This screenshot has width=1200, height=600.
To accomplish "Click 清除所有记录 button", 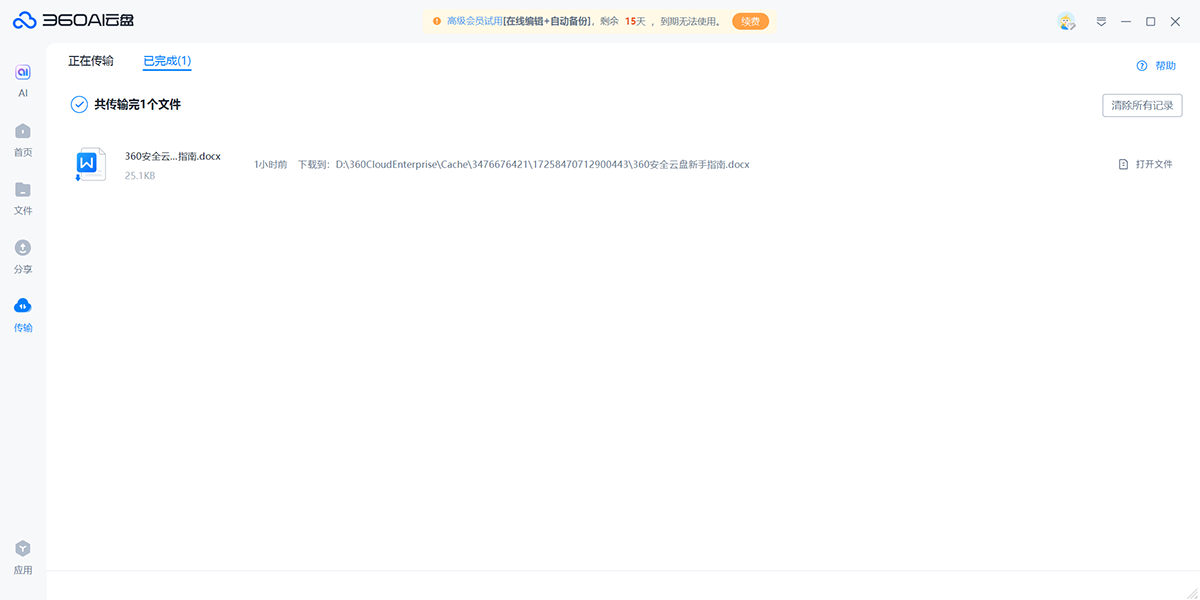I will point(1142,105).
